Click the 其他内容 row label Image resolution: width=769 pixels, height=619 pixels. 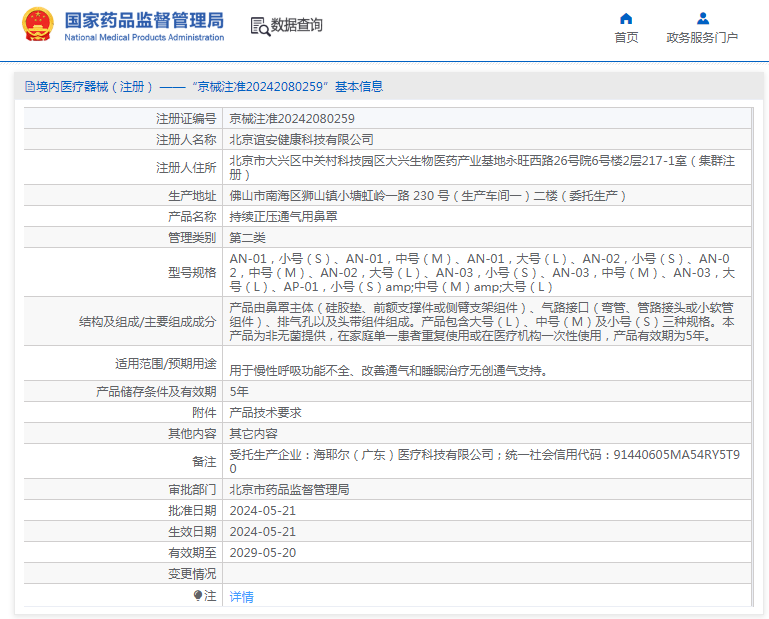click(192, 434)
